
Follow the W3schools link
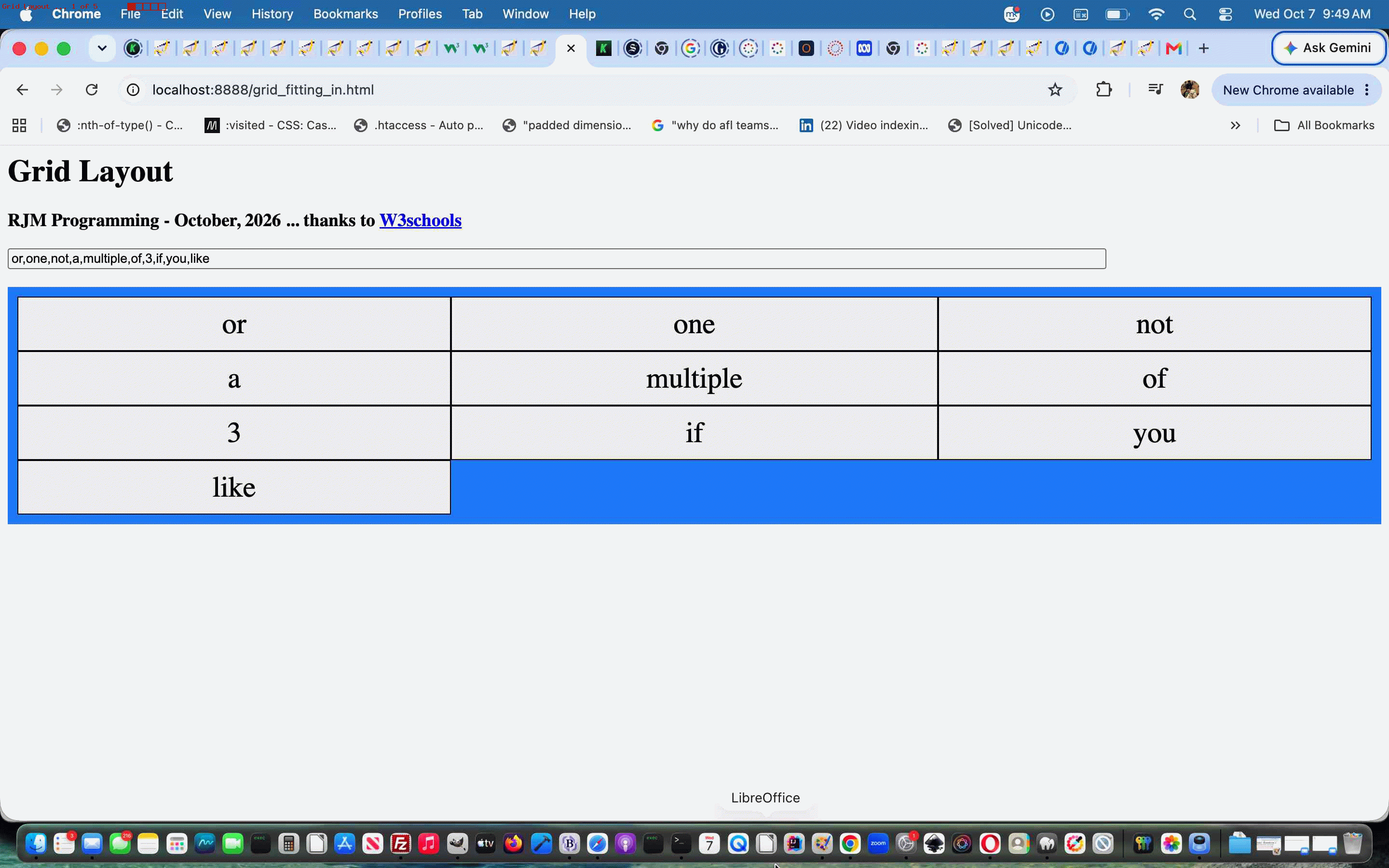[420, 220]
